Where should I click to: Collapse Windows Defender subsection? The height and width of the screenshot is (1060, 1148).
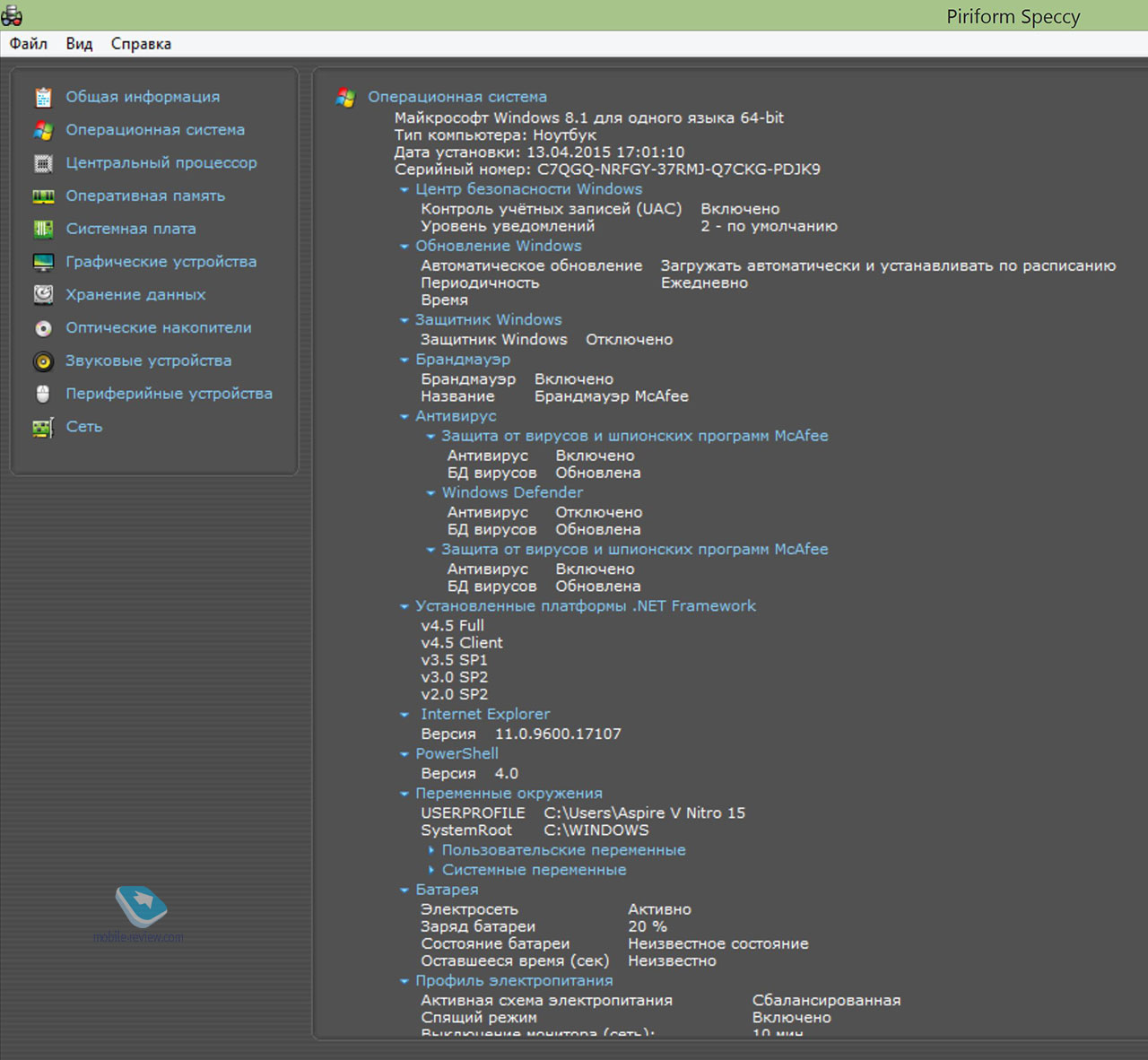point(430,493)
